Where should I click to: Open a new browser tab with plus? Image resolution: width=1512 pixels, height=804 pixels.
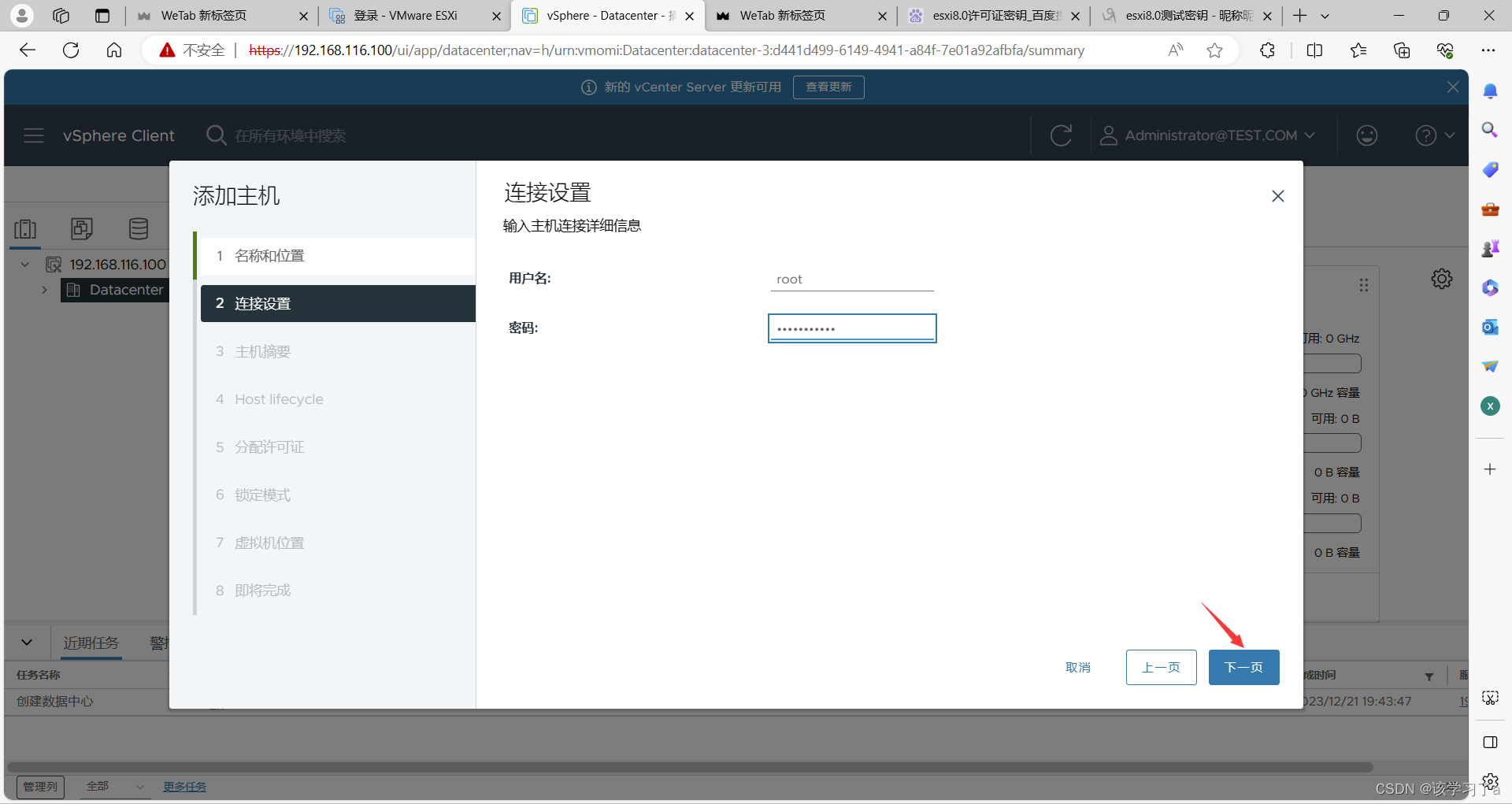(1299, 16)
